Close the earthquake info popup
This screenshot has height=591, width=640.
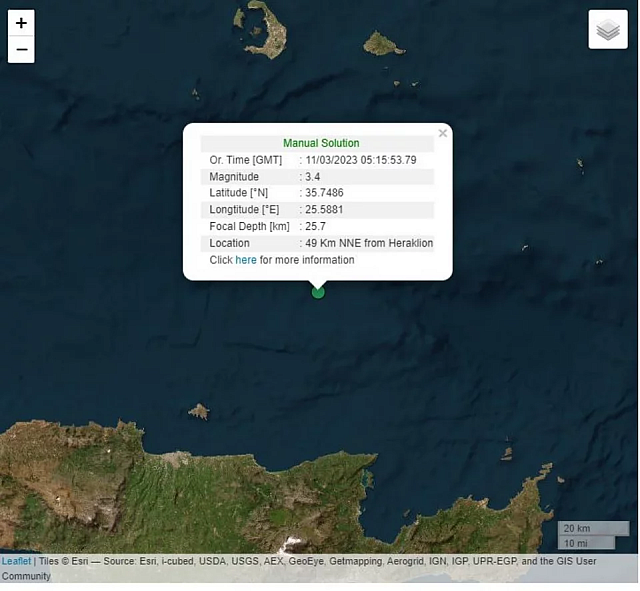pyautogui.click(x=443, y=133)
